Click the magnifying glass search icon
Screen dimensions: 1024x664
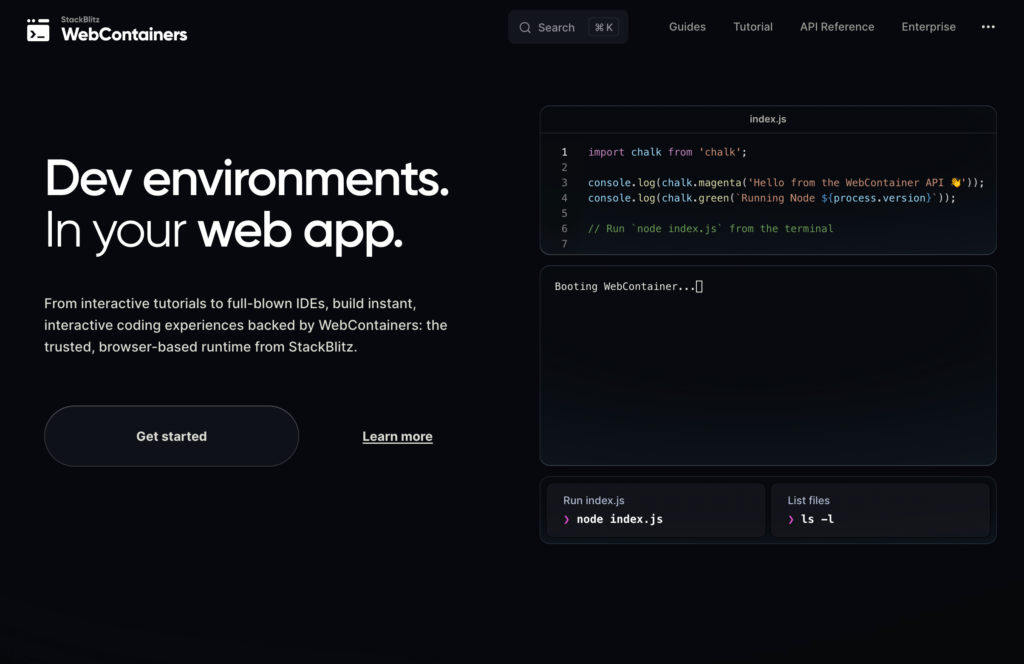tap(526, 27)
